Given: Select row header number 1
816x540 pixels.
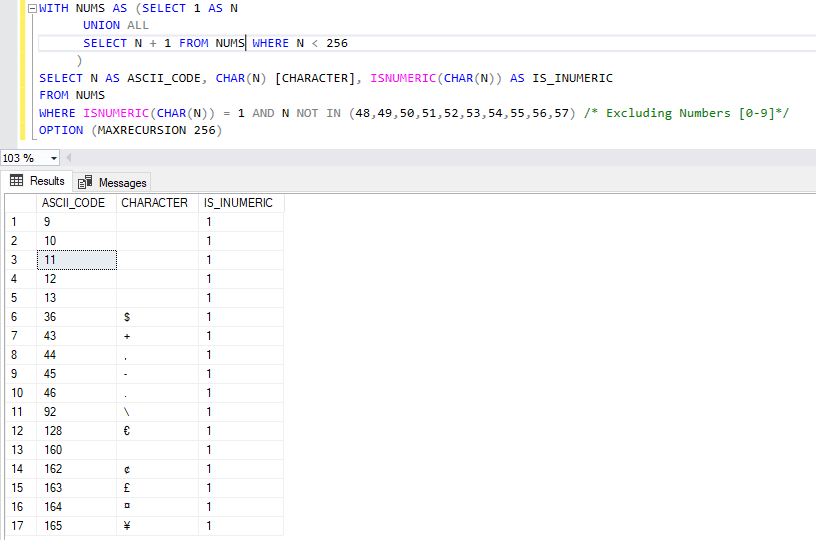Looking at the screenshot, I should tap(21, 222).
